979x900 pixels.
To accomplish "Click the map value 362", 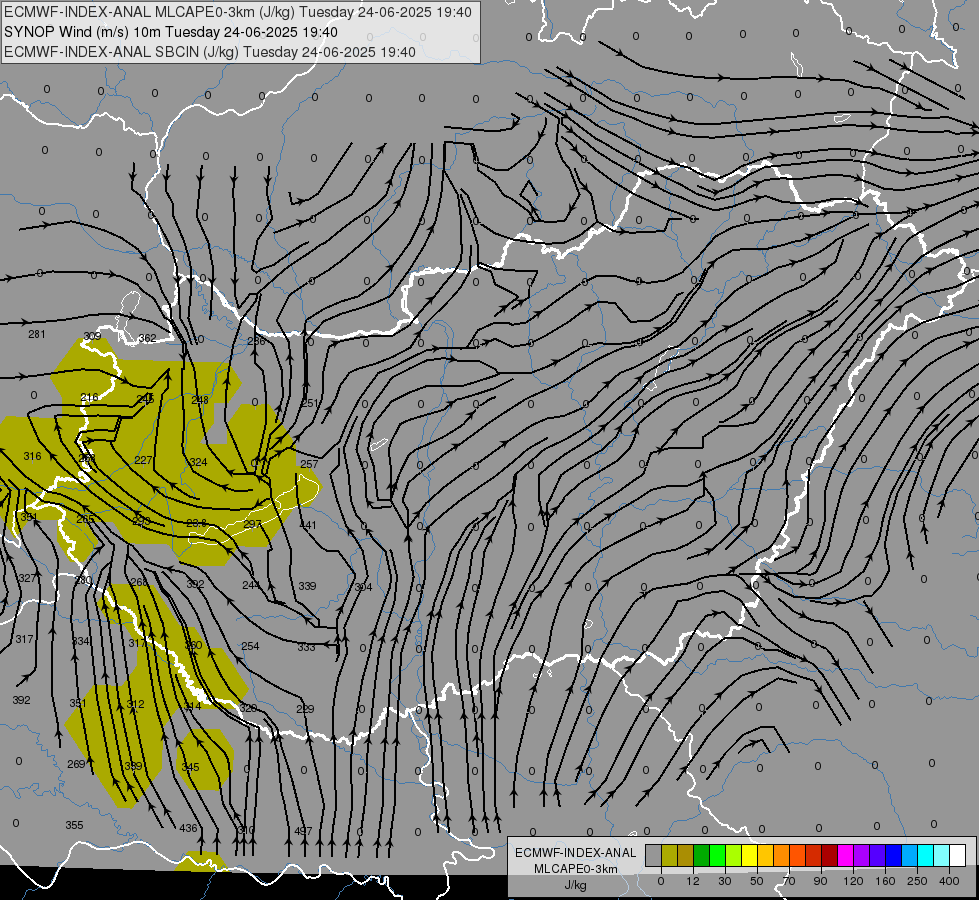I will point(147,338).
